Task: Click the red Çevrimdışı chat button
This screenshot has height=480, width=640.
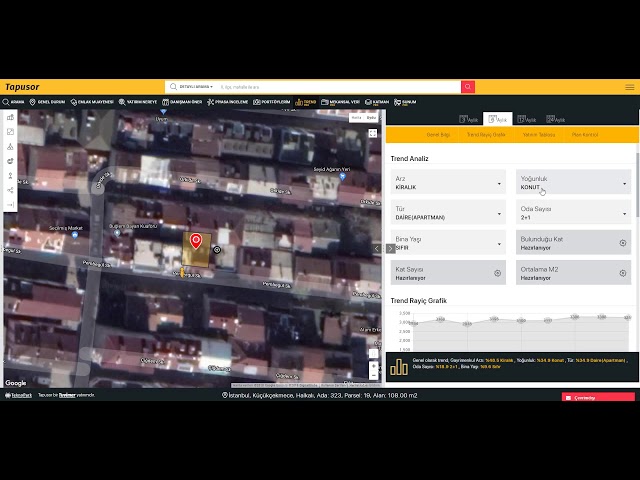Action: coord(598,397)
